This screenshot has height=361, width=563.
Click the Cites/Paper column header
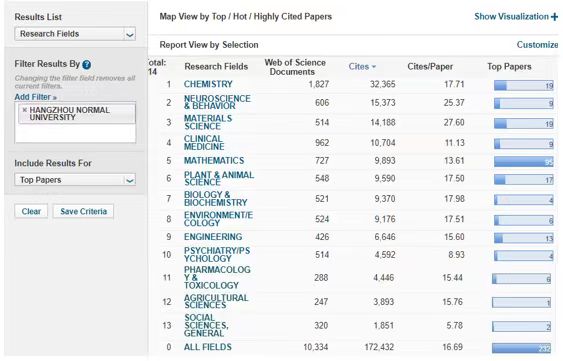(x=430, y=67)
